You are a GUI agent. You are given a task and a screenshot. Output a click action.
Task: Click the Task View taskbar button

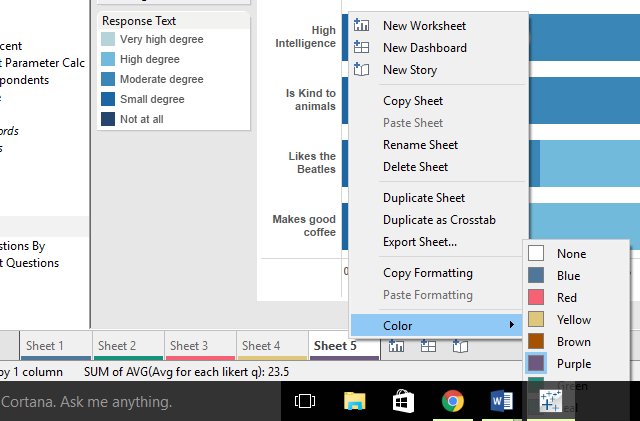click(x=306, y=401)
